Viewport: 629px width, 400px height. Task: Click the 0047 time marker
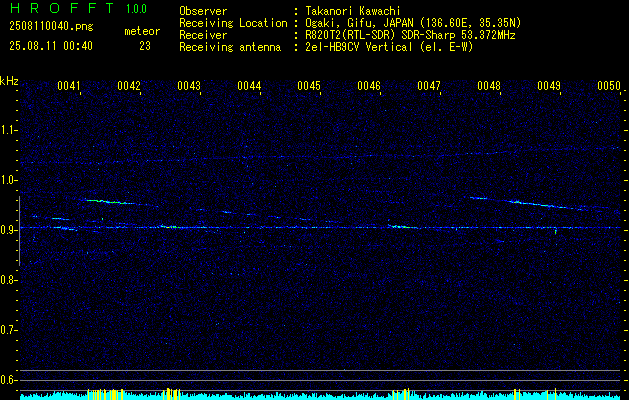(429, 86)
